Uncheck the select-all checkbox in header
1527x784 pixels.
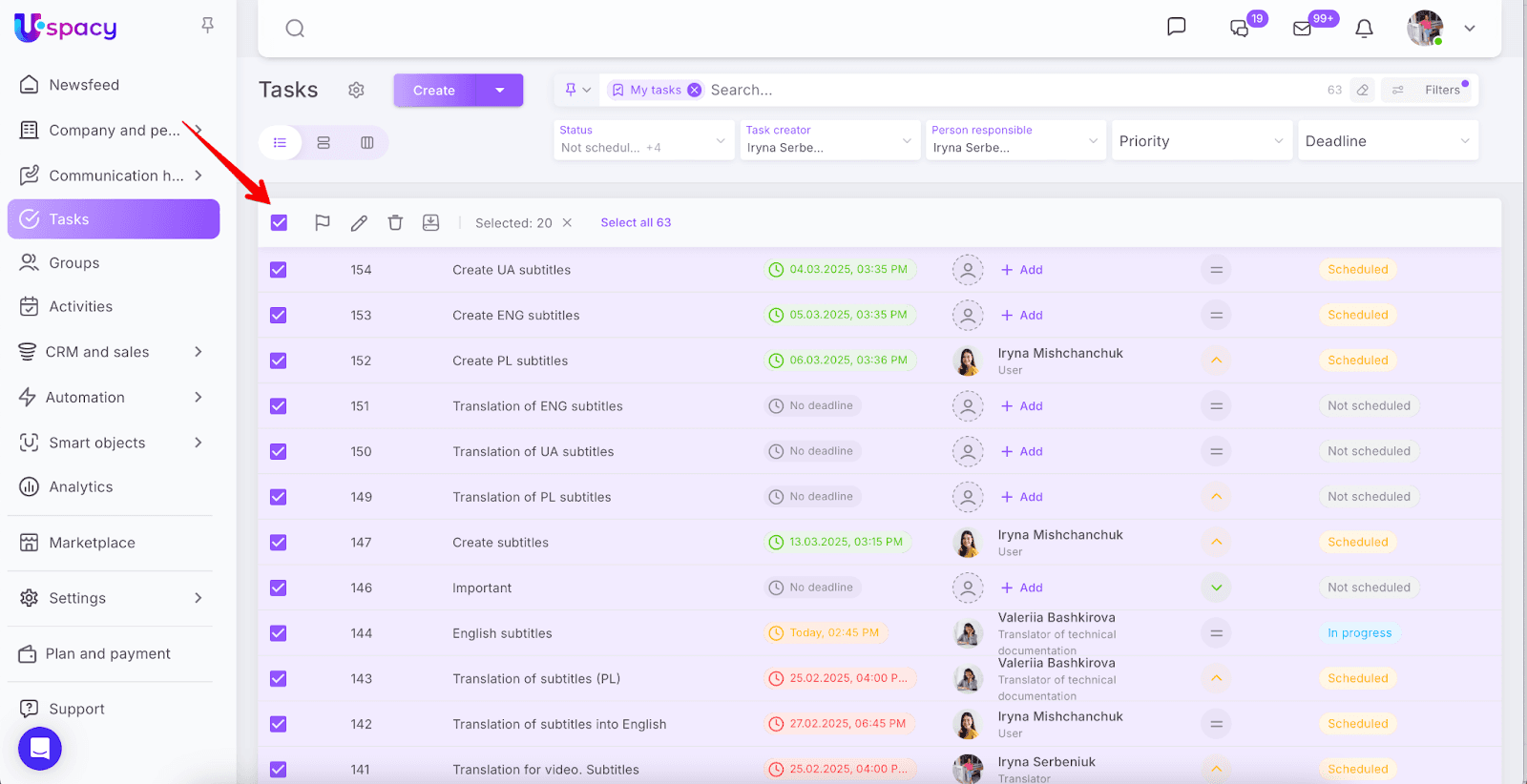point(279,223)
